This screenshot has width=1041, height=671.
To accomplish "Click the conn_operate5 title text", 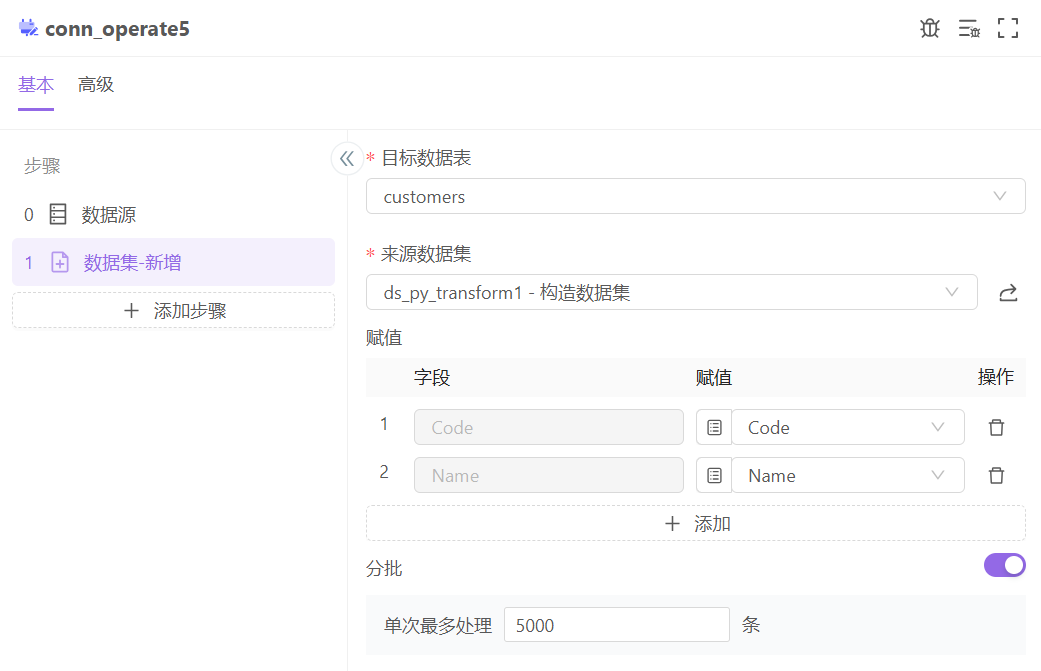I will [x=118, y=29].
